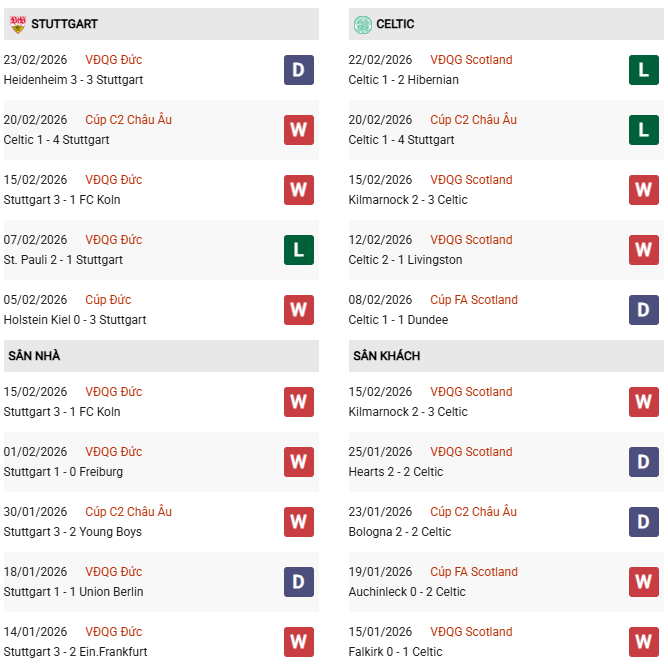
Task: Open Cúp C2 Châu Âu link for Young Boys match
Action: coord(128,512)
